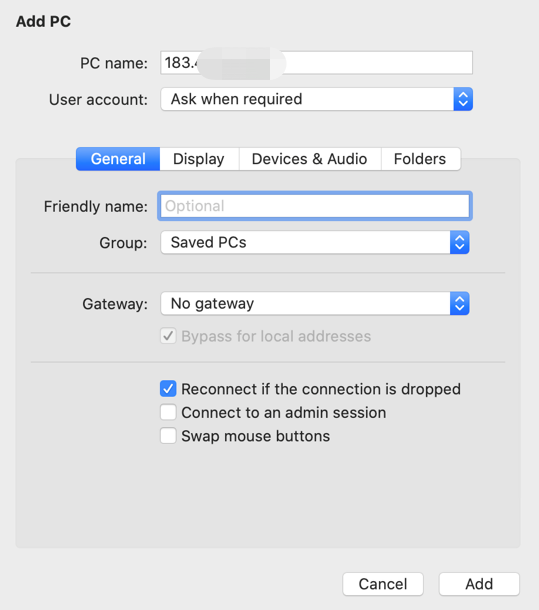This screenshot has height=610, width=539.
Task: Click the Add button
Action: coord(479,584)
